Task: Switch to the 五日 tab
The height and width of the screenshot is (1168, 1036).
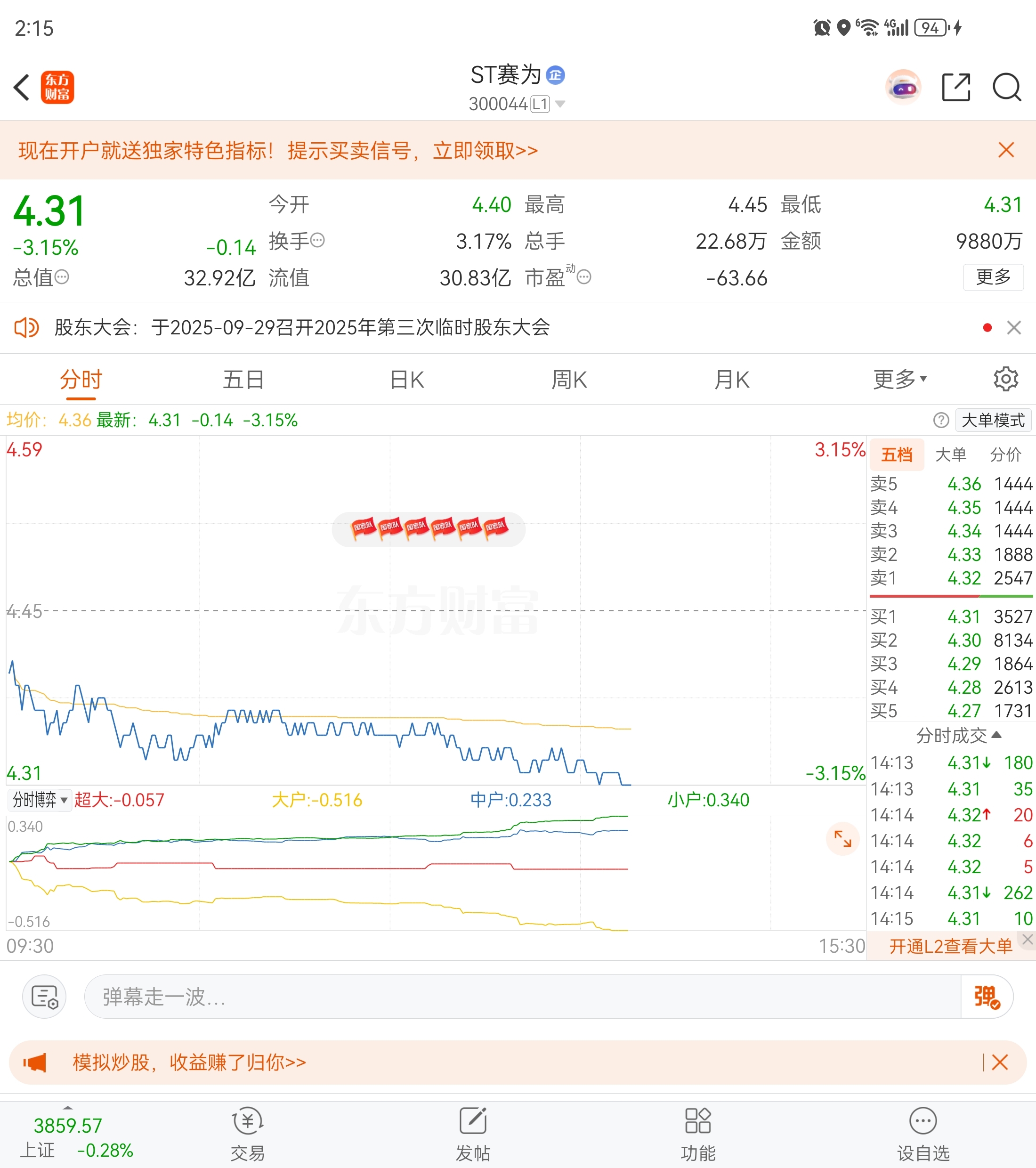Action: point(243,380)
